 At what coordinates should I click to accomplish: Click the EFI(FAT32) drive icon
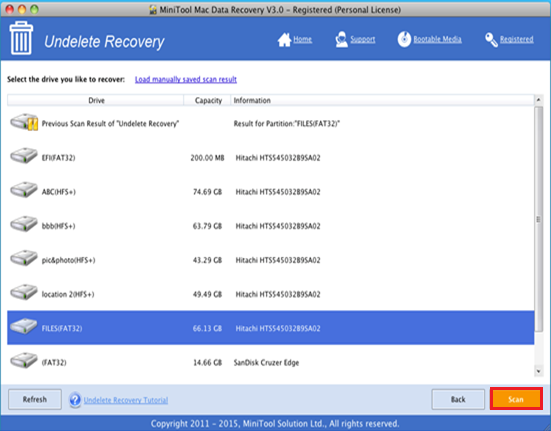coord(24,156)
